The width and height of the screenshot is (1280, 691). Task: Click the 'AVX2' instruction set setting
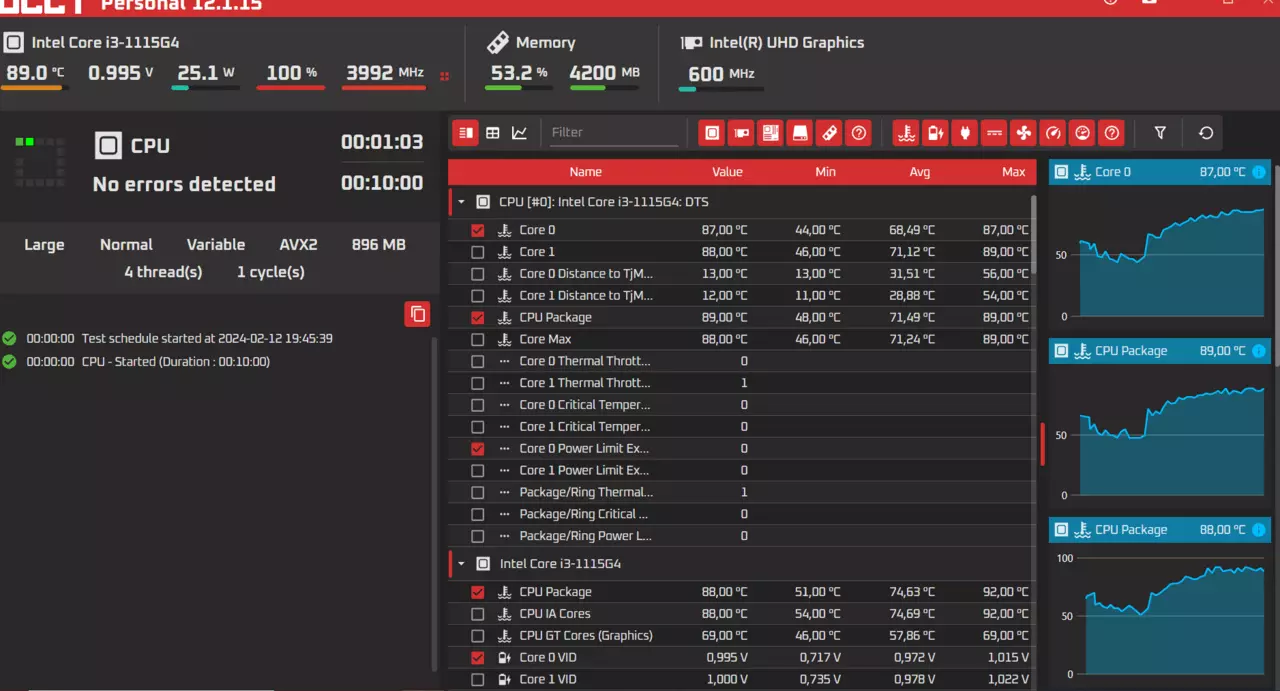(x=298, y=245)
